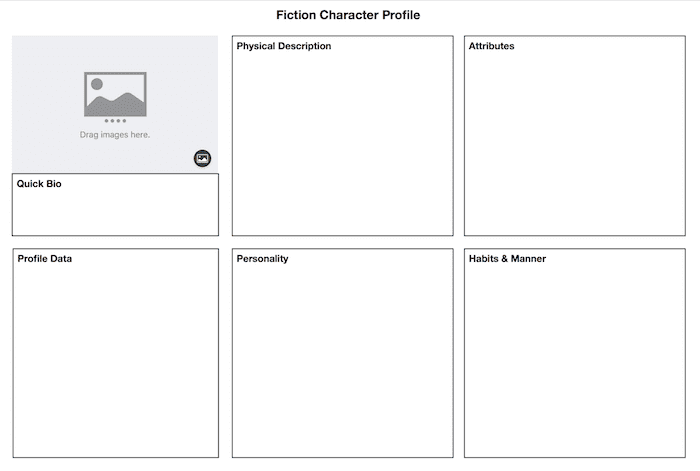The image size is (700, 471).
Task: Click the gray landscape picture placeholder icon
Action: [x=115, y=94]
